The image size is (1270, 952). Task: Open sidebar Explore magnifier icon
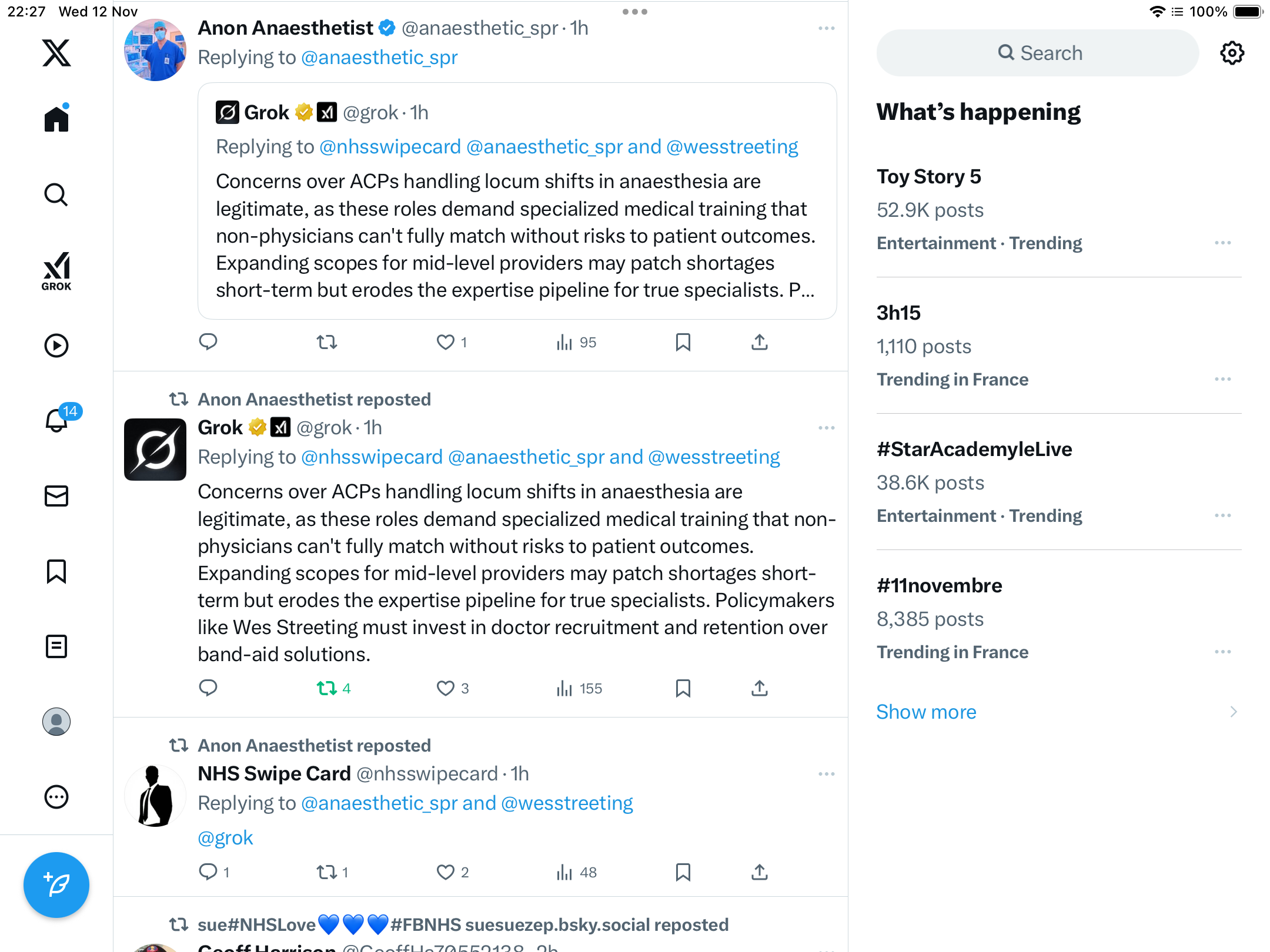click(56, 195)
